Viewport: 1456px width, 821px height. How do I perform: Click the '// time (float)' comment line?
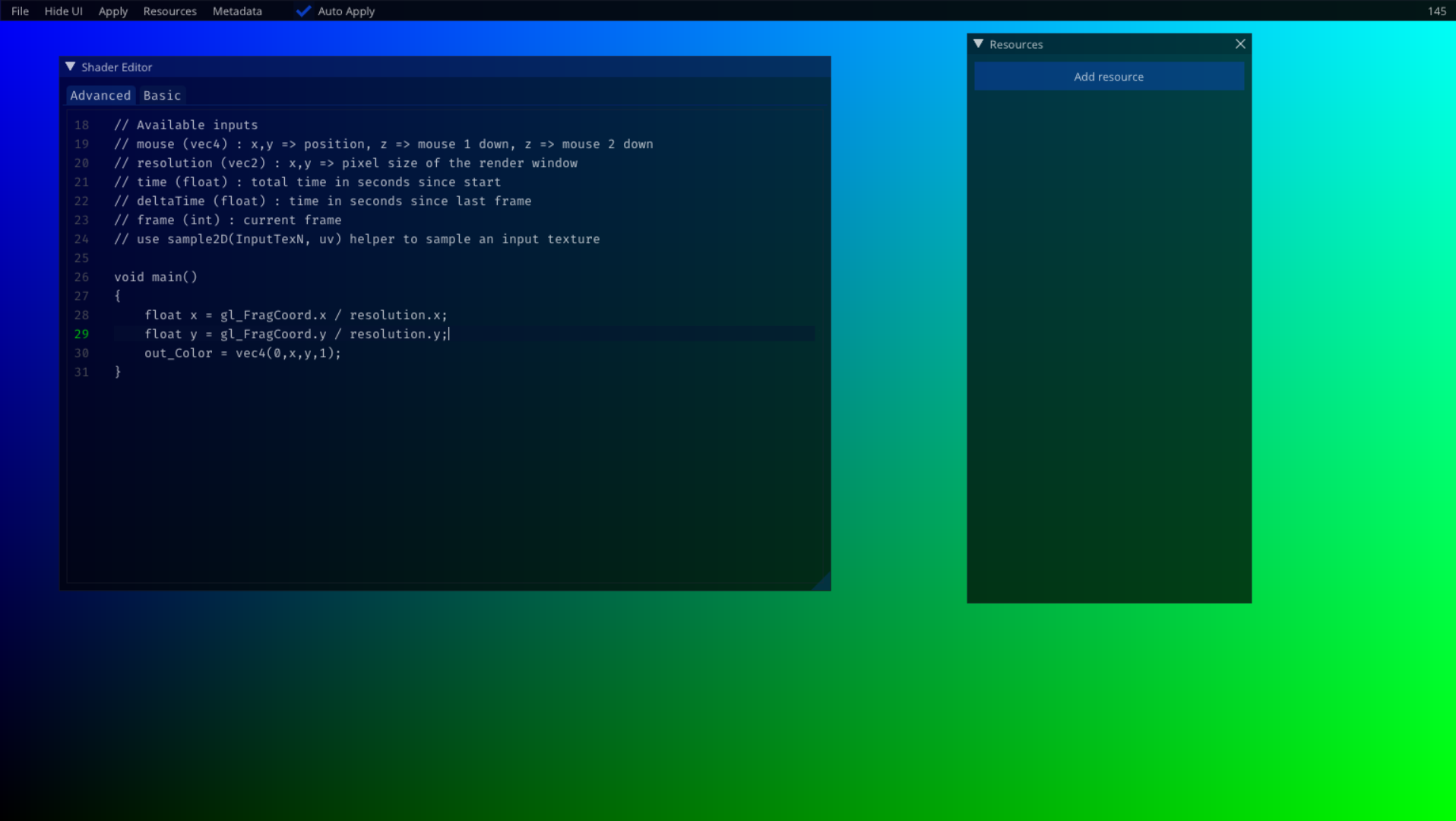(x=308, y=182)
